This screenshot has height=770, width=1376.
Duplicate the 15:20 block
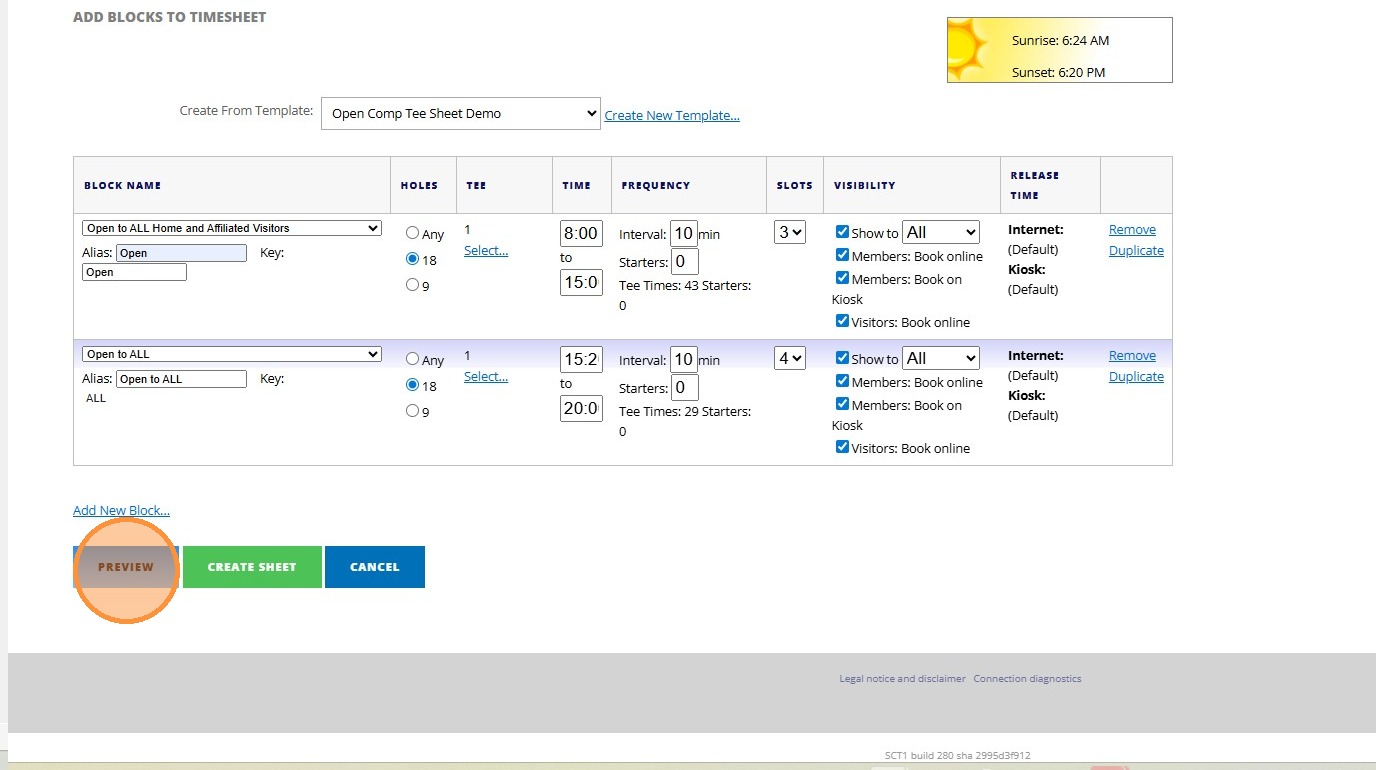(x=1136, y=377)
